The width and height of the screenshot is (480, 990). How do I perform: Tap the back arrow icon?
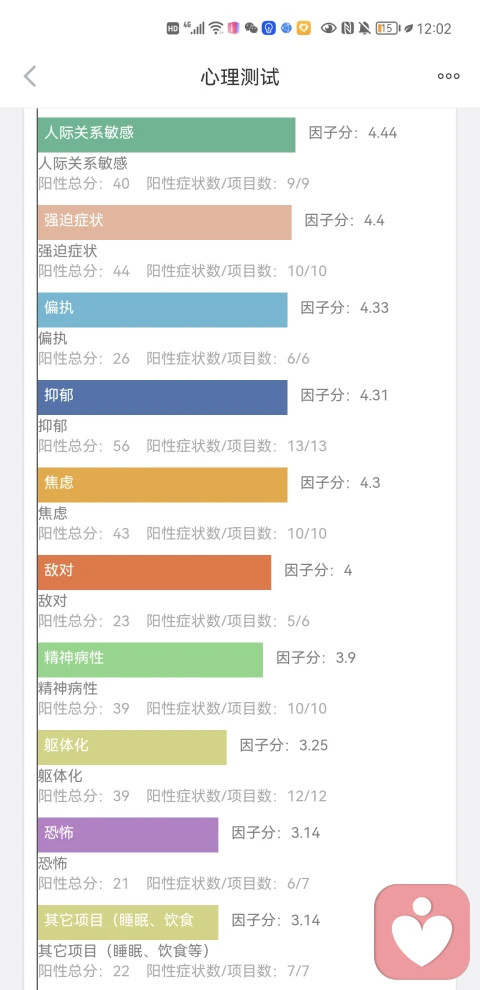pos(30,76)
